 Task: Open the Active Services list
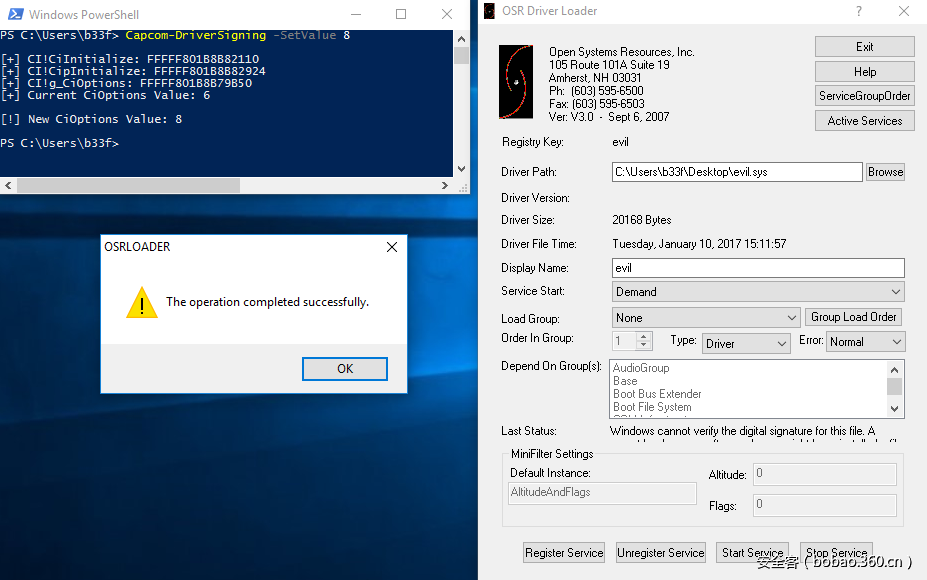pos(864,121)
